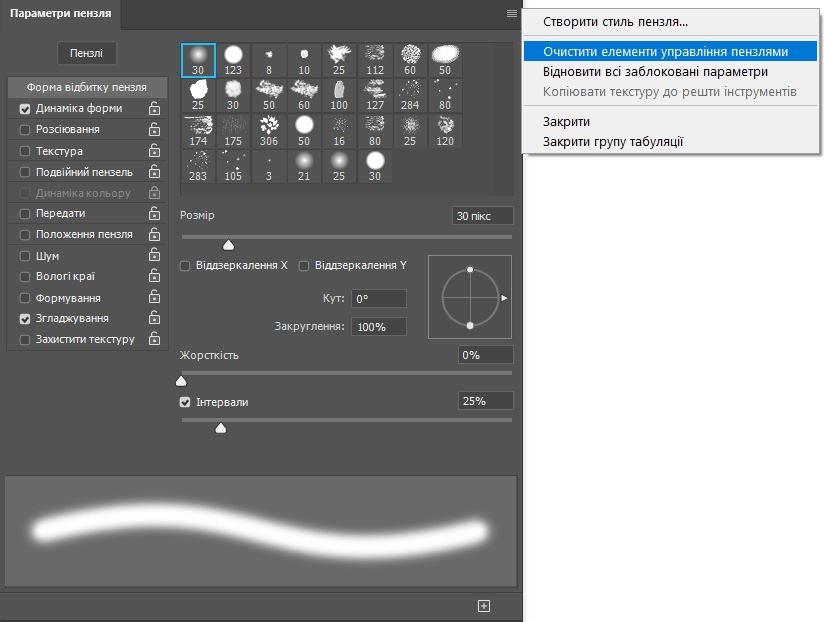
Task: Click the Закруглення percentage field
Action: tap(379, 327)
